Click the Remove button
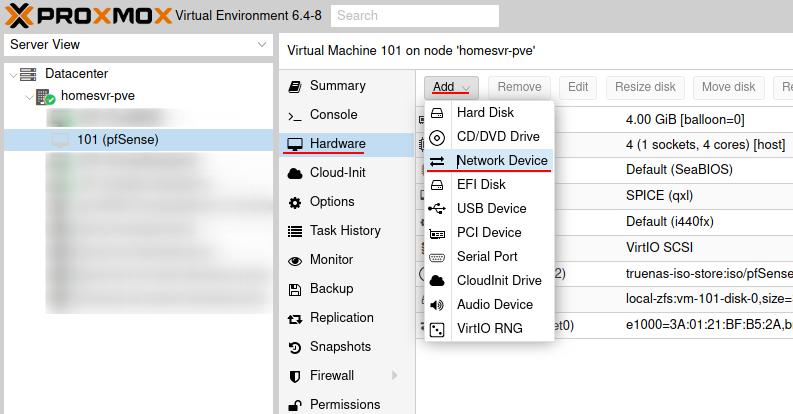This screenshot has width=793, height=414. (x=519, y=87)
